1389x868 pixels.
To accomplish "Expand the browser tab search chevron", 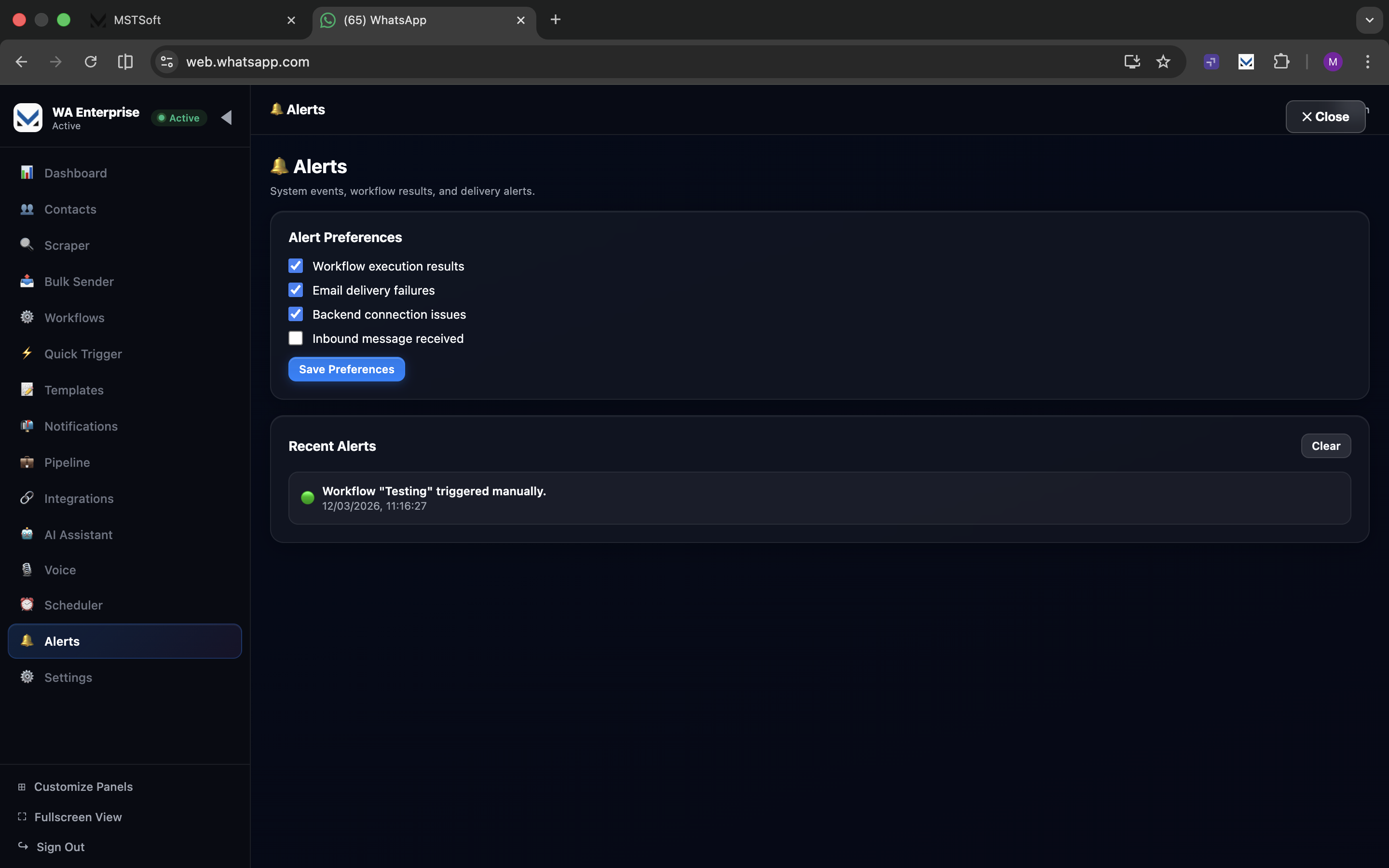I will 1369,20.
